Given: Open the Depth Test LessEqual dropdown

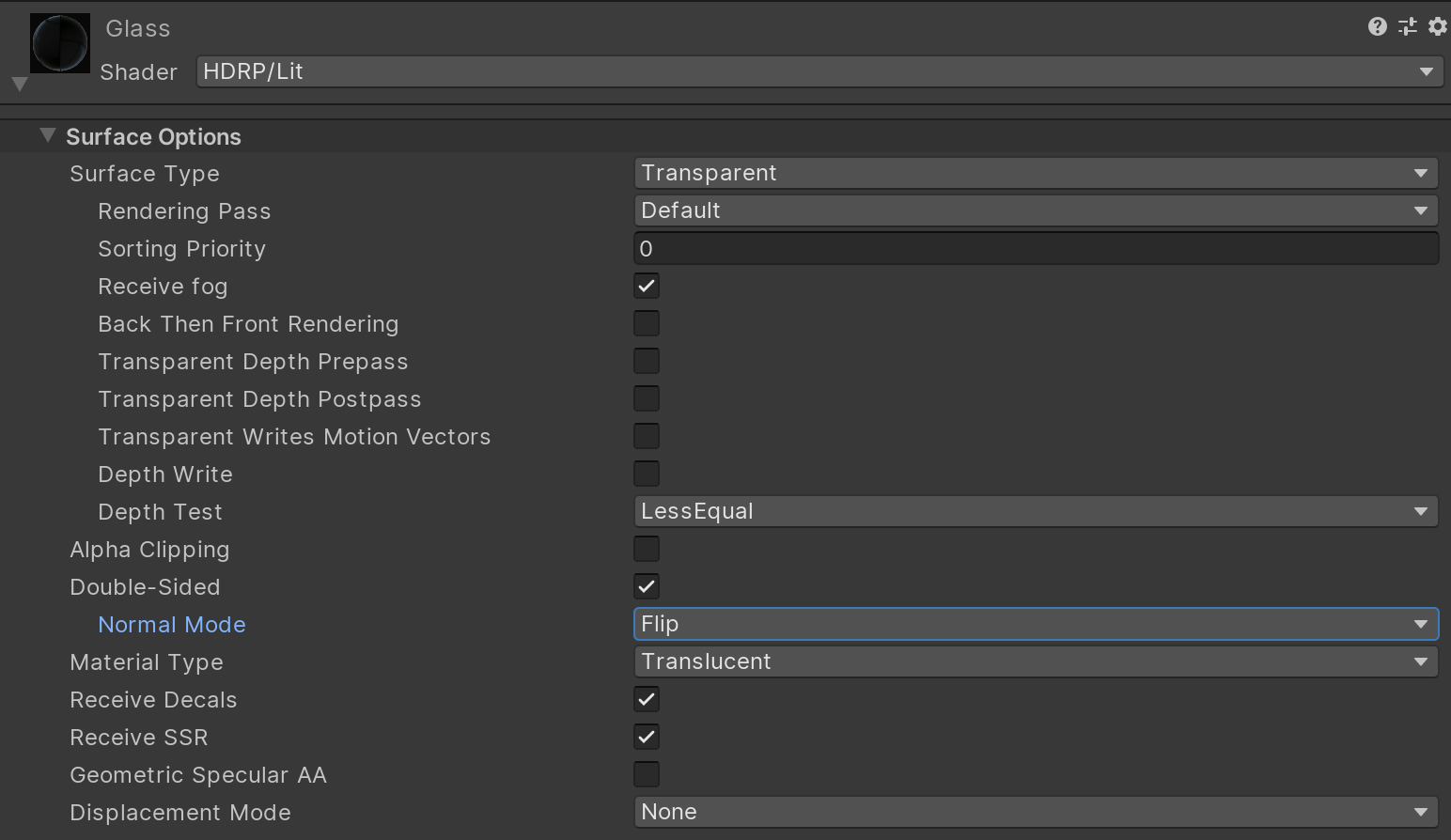Looking at the screenshot, I should (1036, 511).
